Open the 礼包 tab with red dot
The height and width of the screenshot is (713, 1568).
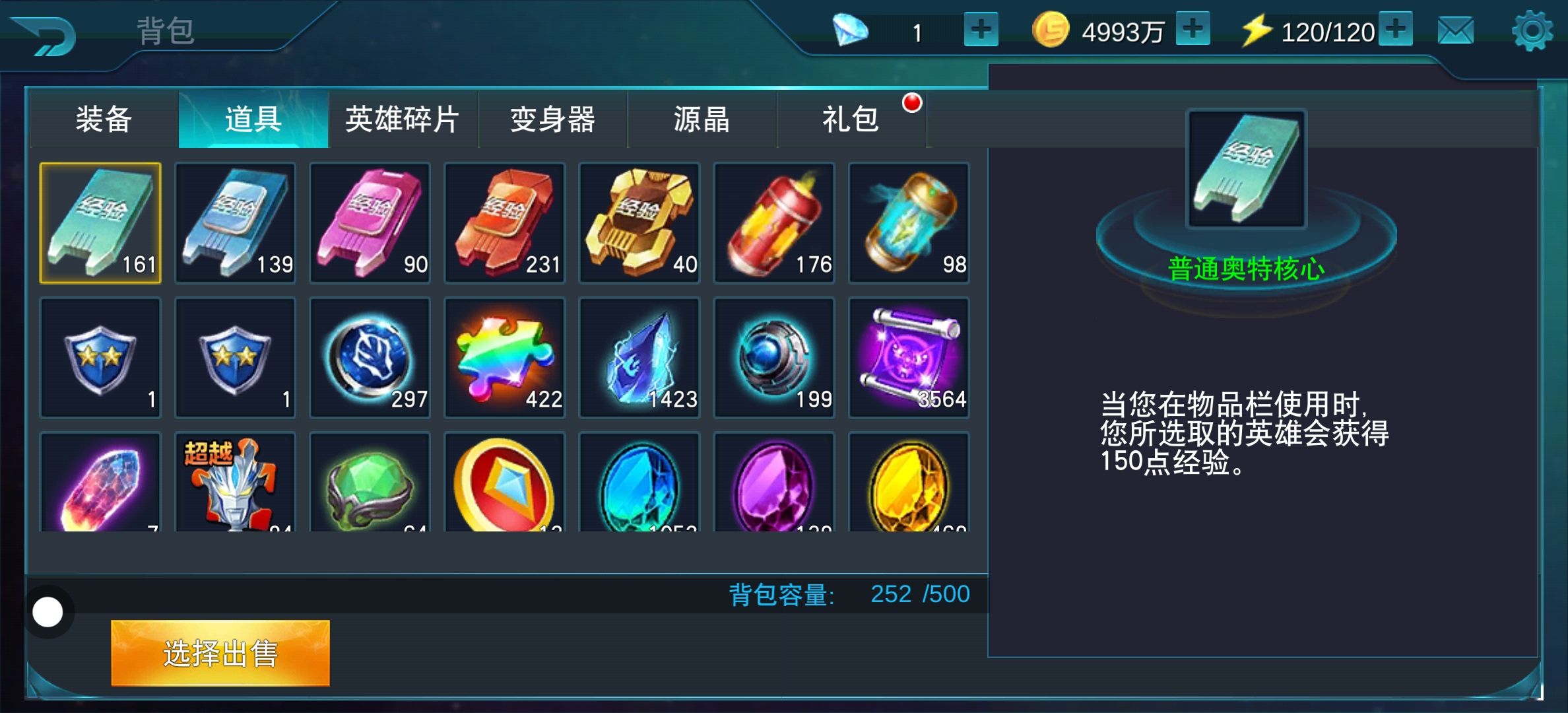(851, 119)
